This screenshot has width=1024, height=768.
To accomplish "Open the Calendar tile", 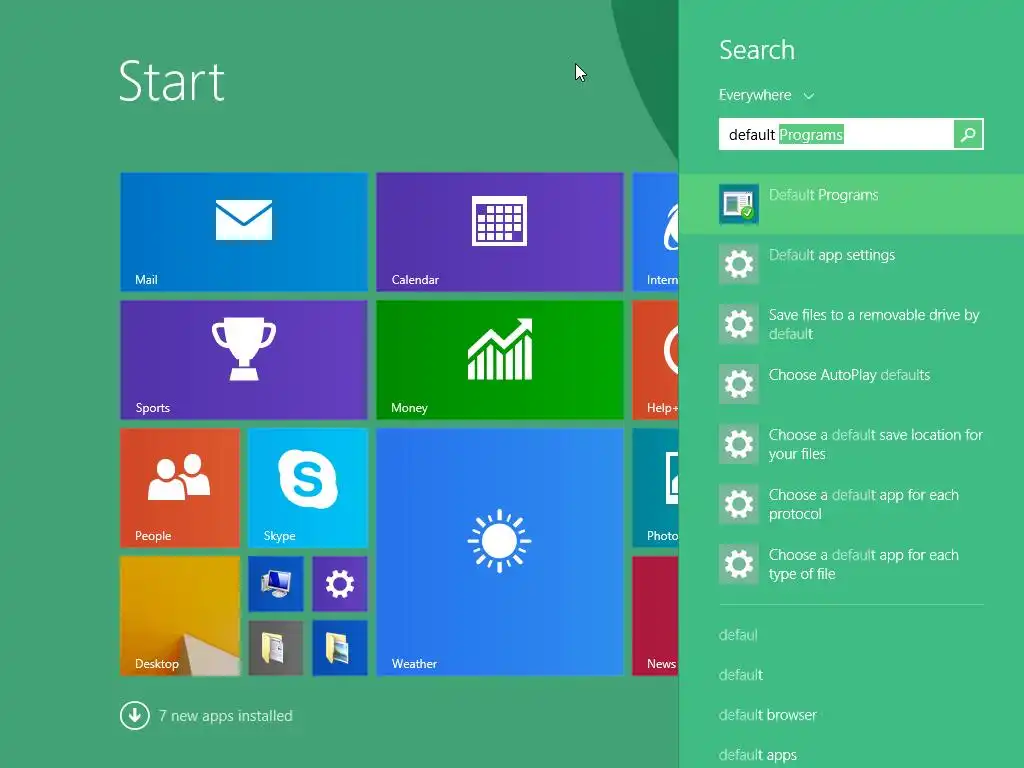I will tap(500, 231).
